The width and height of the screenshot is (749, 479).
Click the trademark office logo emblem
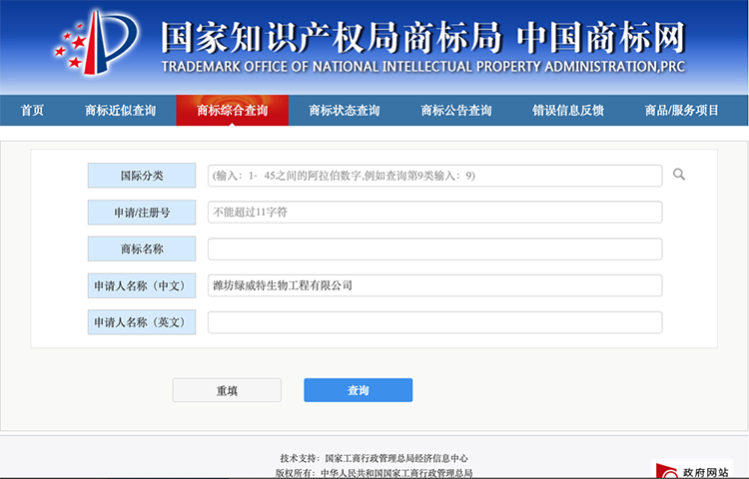pos(97,43)
